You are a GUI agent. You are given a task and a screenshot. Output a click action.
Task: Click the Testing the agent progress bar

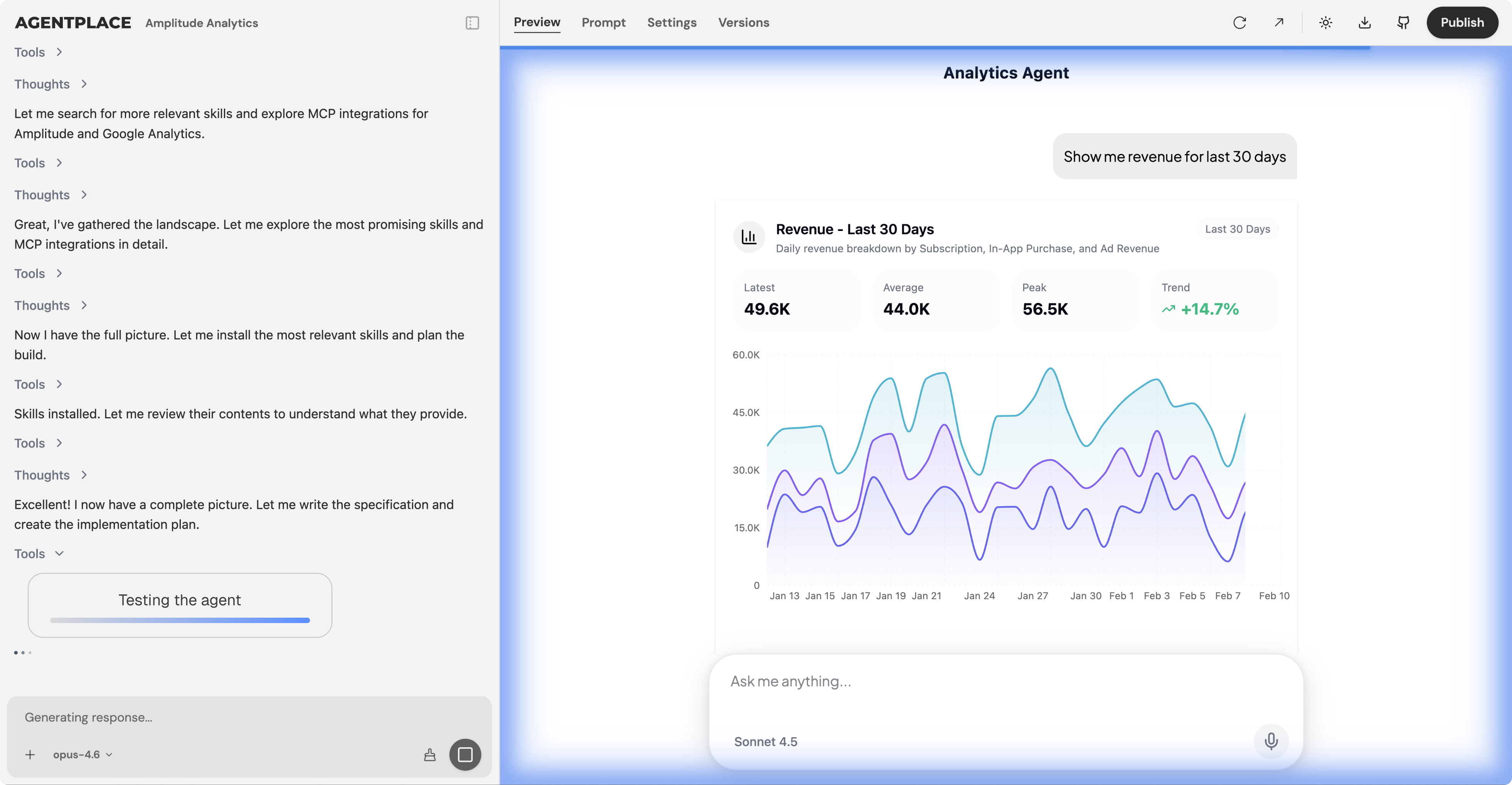point(180,620)
